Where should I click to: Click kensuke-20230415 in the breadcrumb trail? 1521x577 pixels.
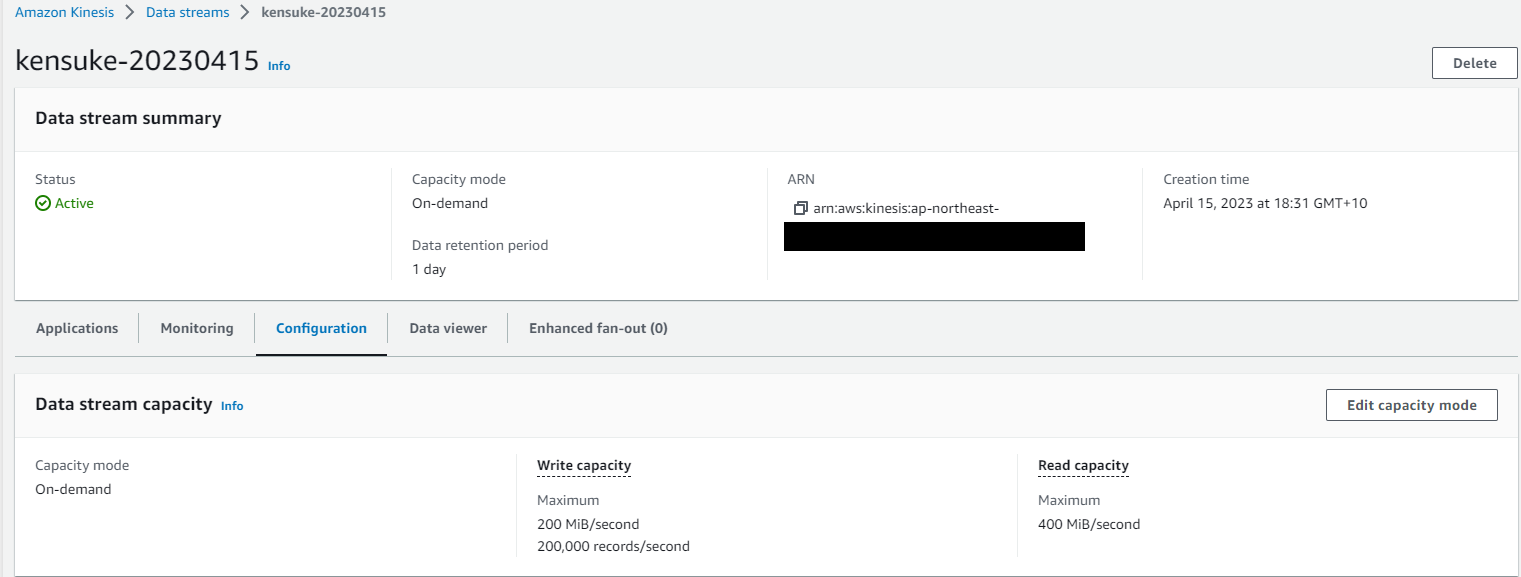point(323,13)
